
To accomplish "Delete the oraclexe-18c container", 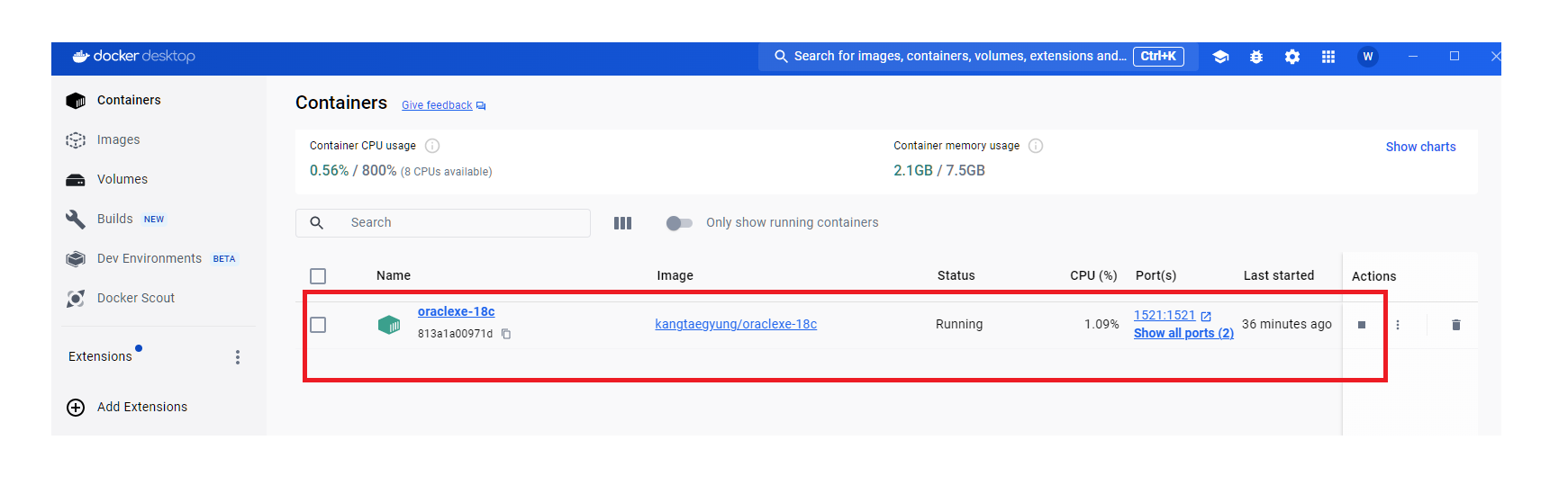I will pos(1456,325).
